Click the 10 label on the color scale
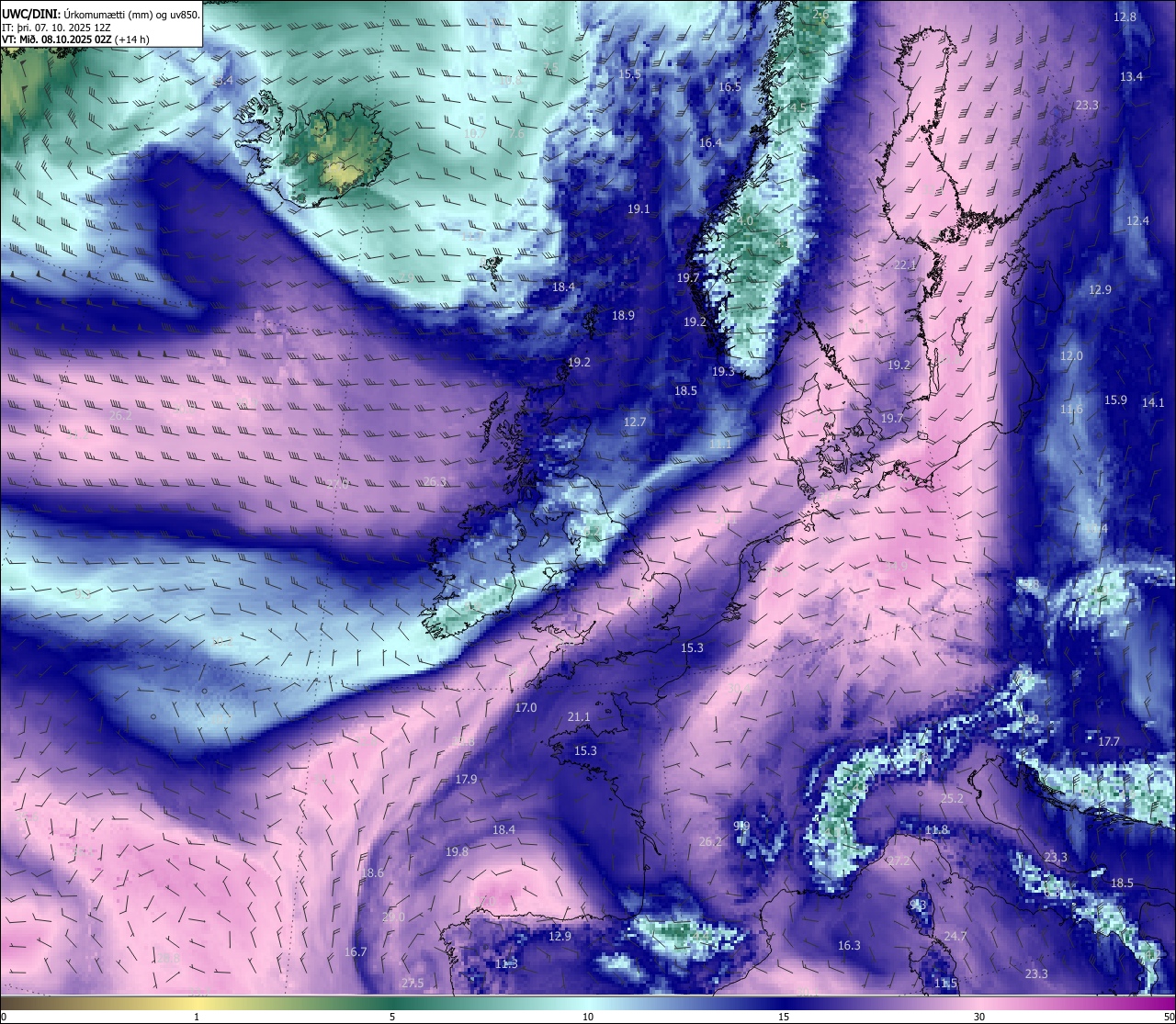The image size is (1176, 1024). coord(588,1017)
